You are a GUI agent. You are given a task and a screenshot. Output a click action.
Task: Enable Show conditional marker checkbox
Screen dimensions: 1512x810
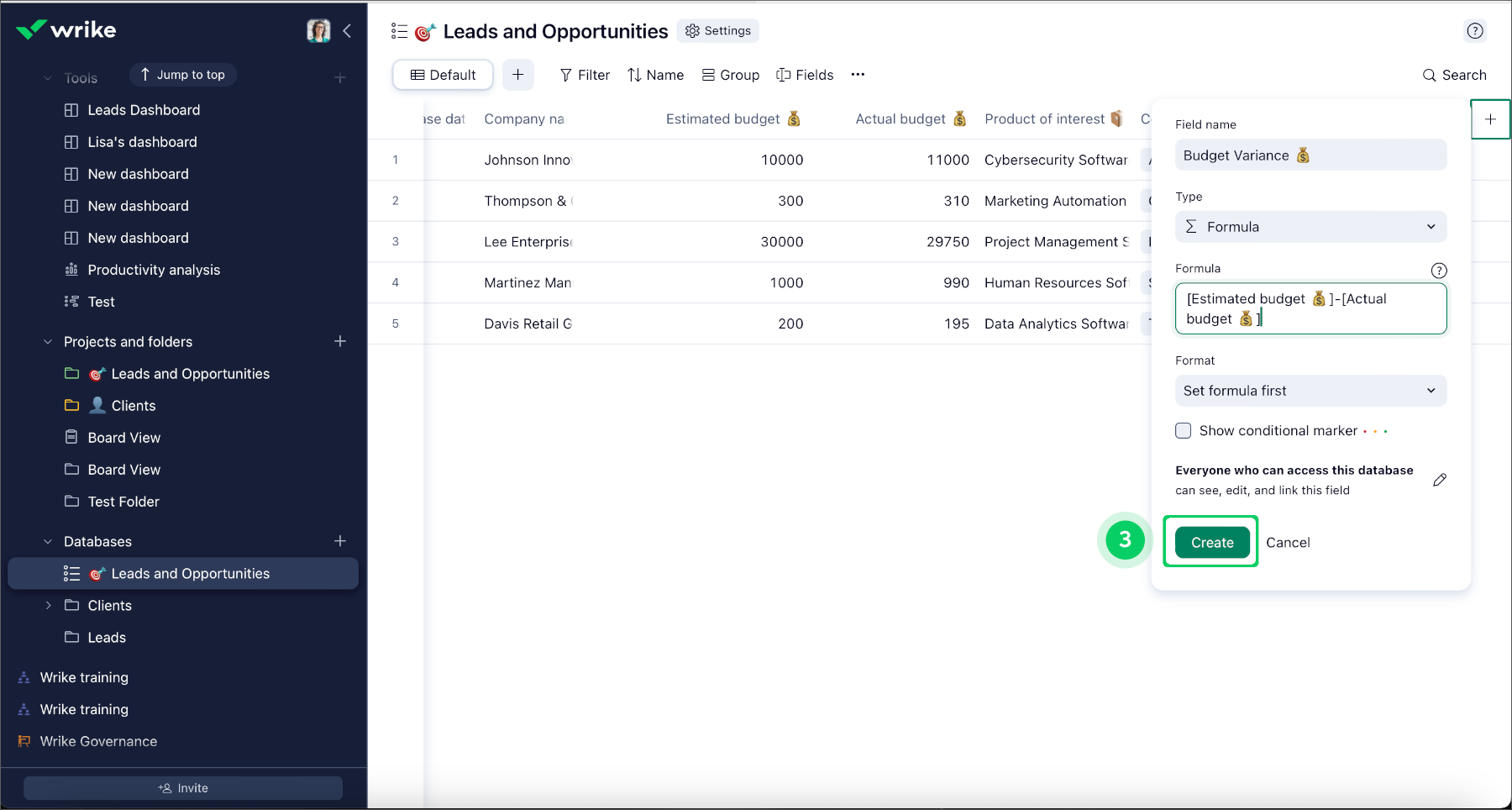[x=1183, y=431]
